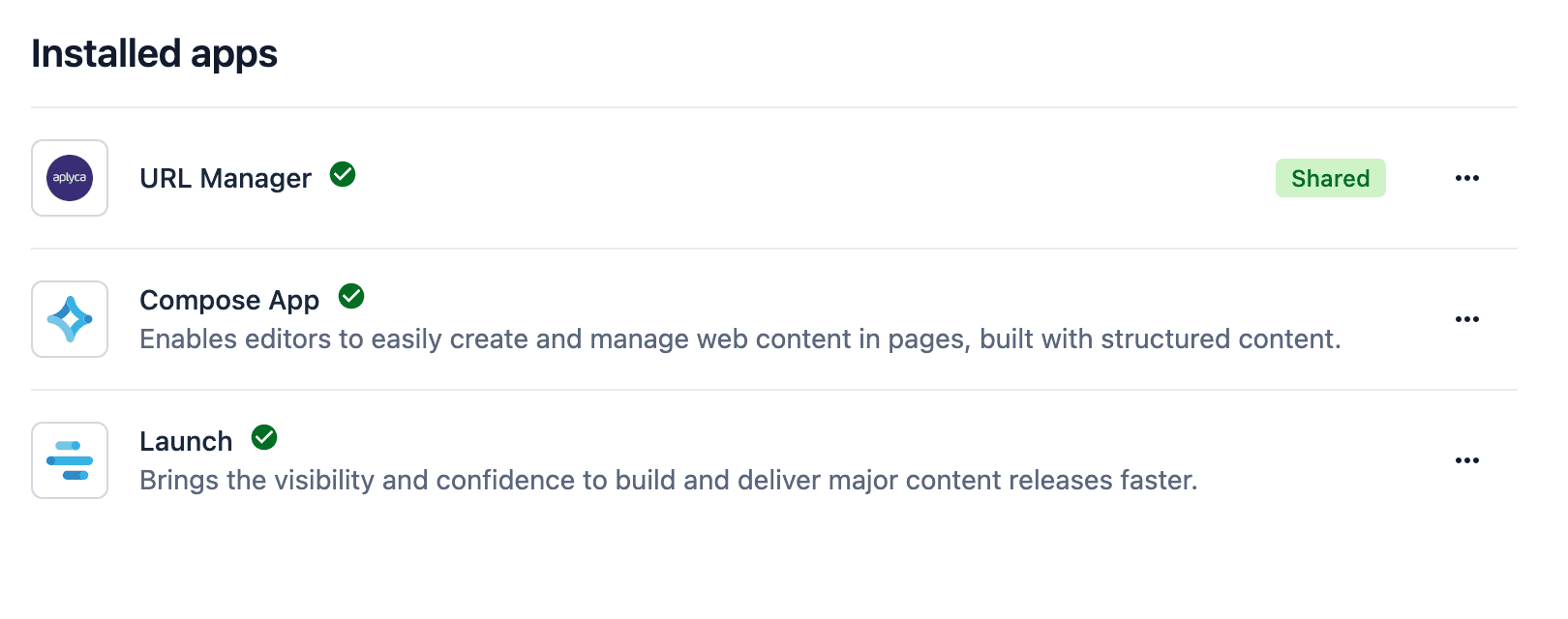The height and width of the screenshot is (619, 1568).
Task: Click the divider line below the Installed apps heading
Action: 774,107
